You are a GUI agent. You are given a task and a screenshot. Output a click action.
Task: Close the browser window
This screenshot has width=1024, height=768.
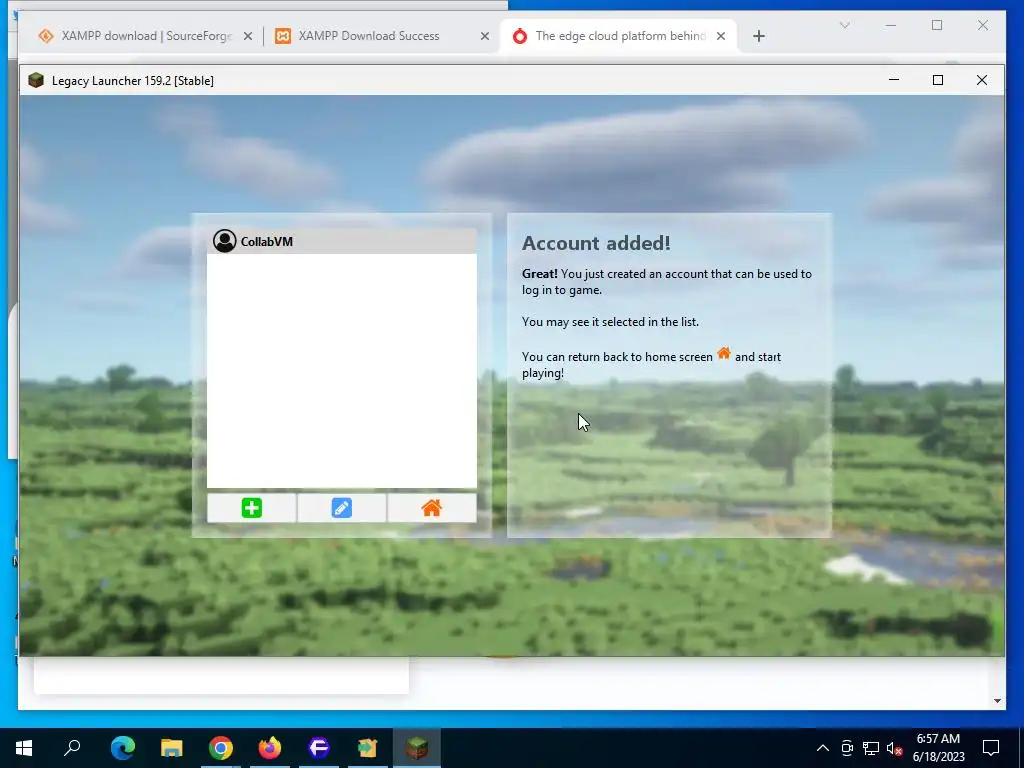983,25
